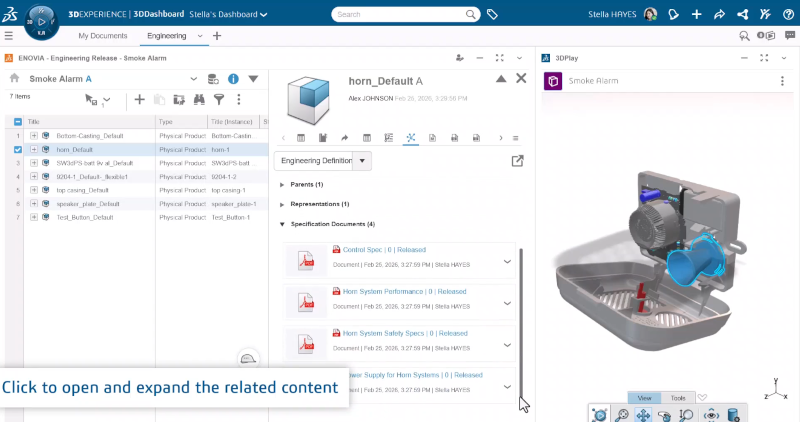
Task: Click the plus add icon in top bar
Action: (696, 14)
